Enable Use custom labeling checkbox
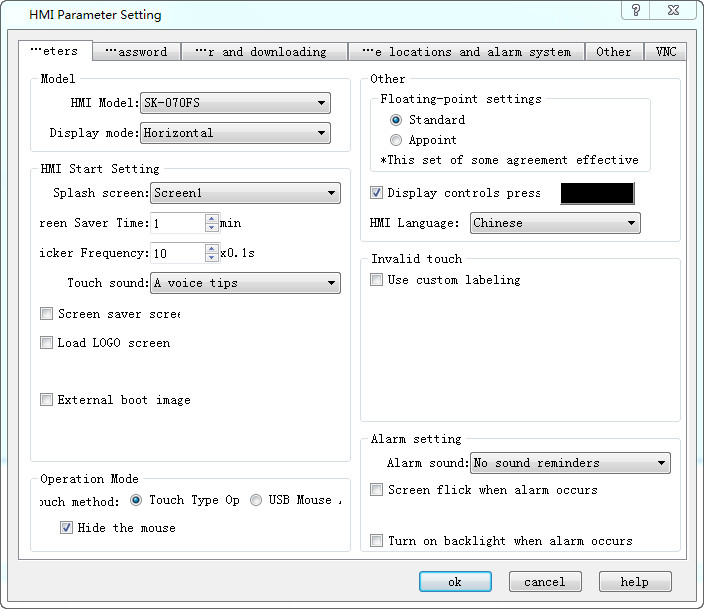 pyautogui.click(x=376, y=280)
